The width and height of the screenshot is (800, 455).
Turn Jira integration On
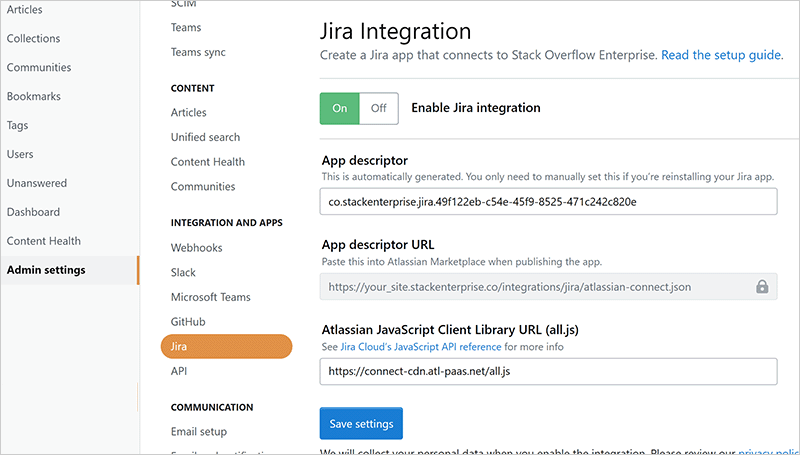click(x=339, y=108)
